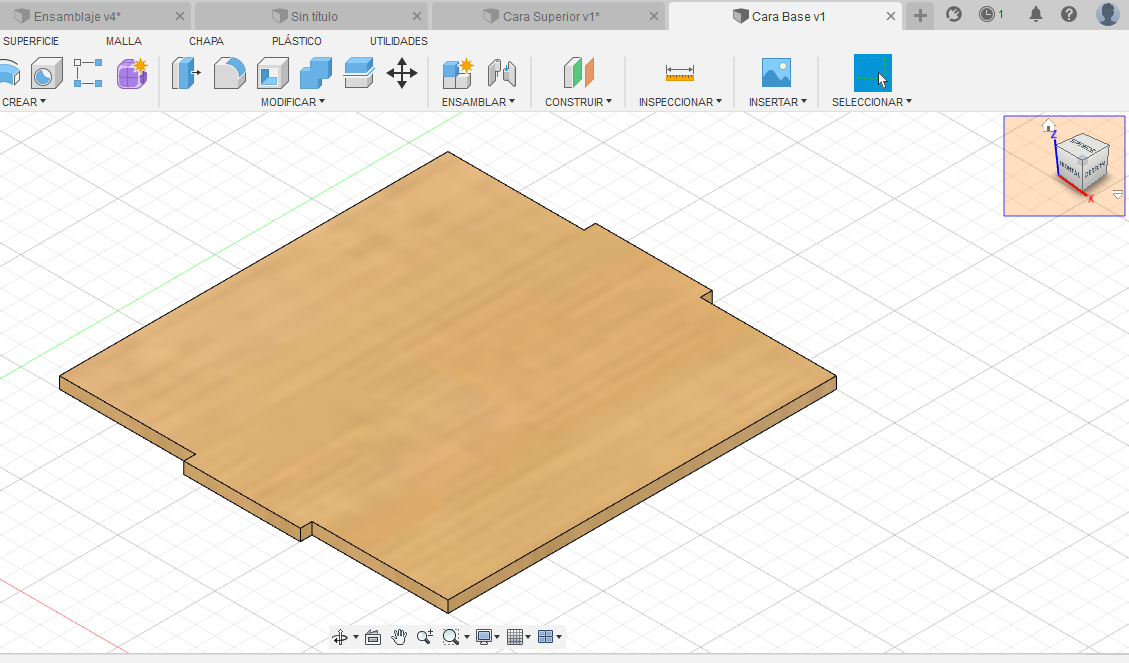Click the Orbit navigation icon
Screen dimensions: 1129x663
pos(340,637)
